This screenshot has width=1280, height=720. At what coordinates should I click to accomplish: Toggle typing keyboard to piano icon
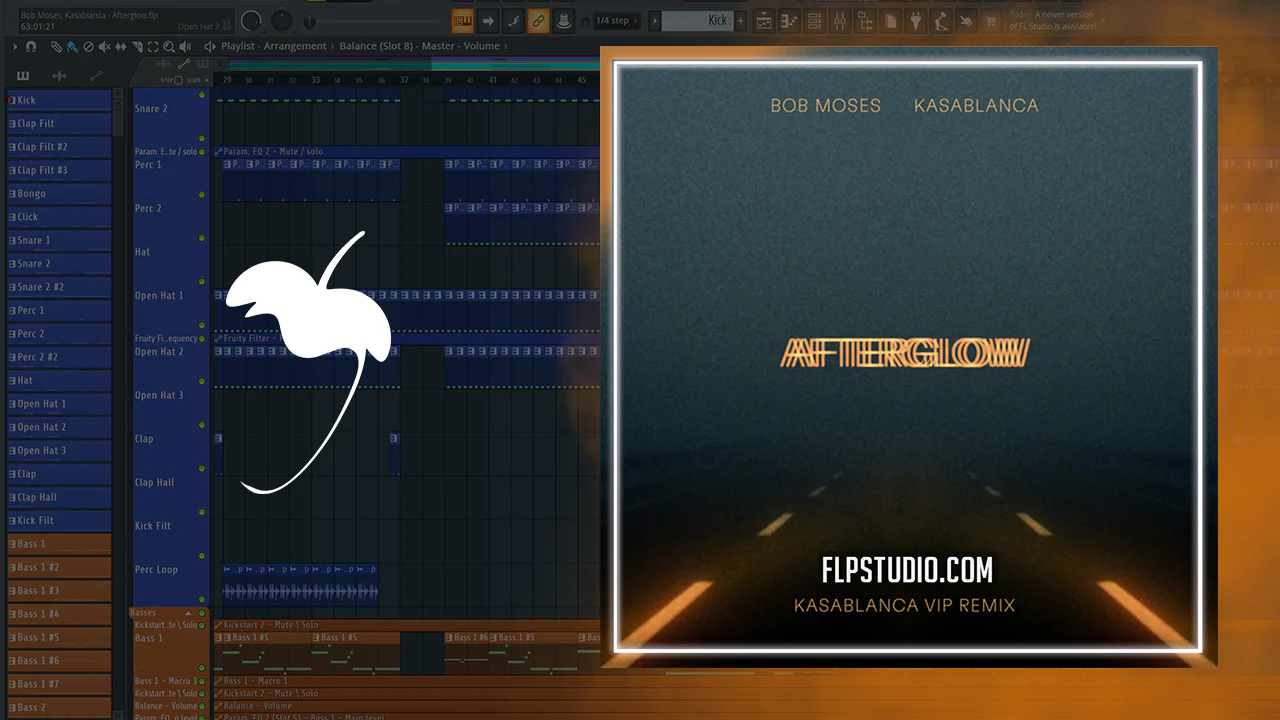[x=463, y=20]
